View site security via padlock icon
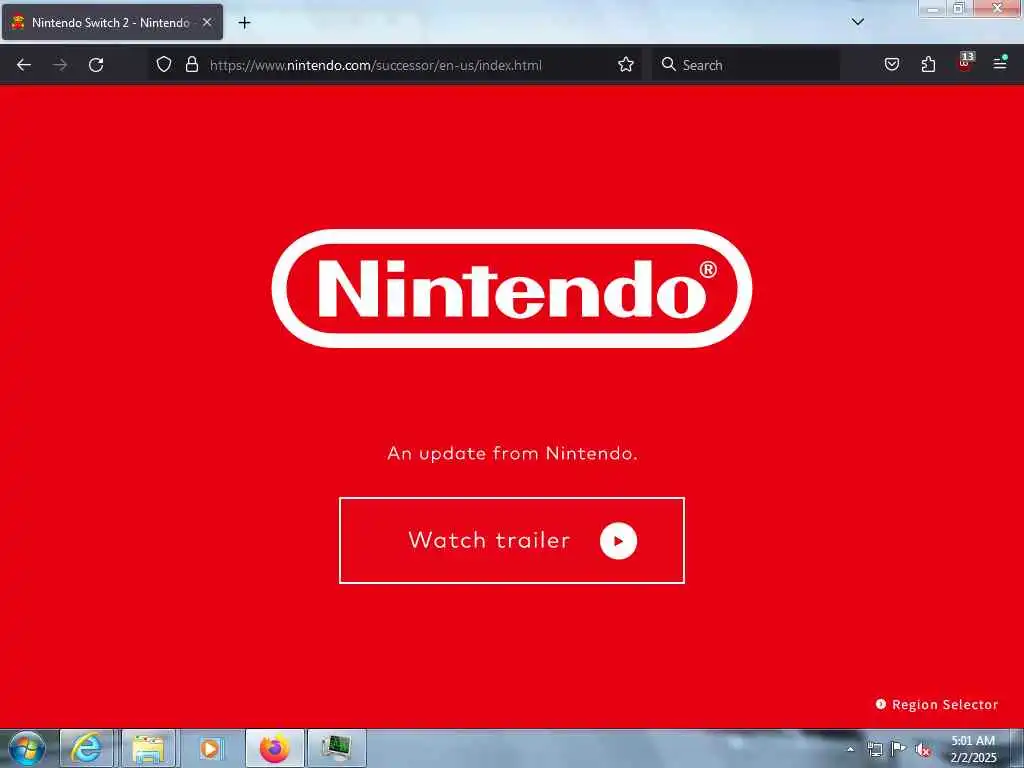 click(x=191, y=64)
